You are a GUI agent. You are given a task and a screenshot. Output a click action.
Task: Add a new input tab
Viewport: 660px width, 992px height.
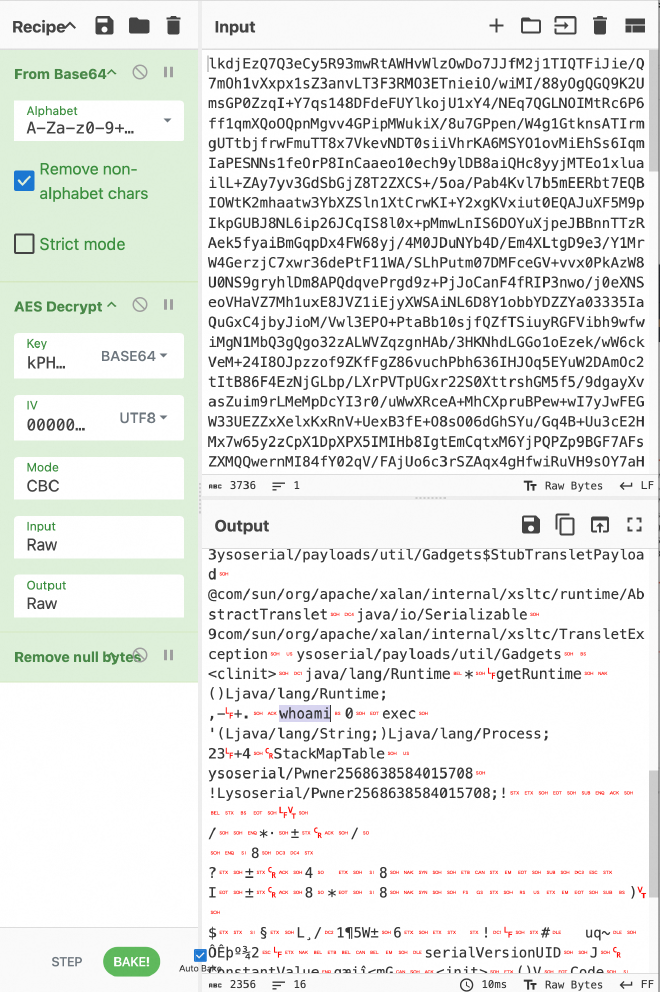pyautogui.click(x=496, y=26)
